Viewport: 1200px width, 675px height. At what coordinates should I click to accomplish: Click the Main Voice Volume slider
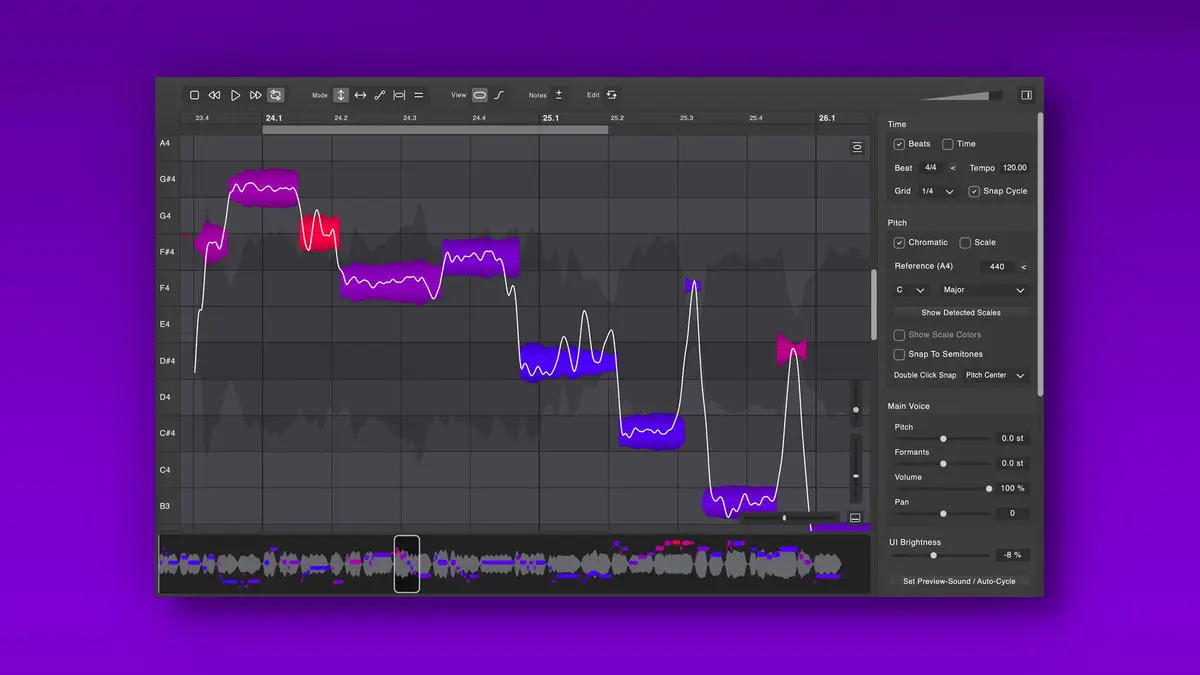tap(943, 489)
